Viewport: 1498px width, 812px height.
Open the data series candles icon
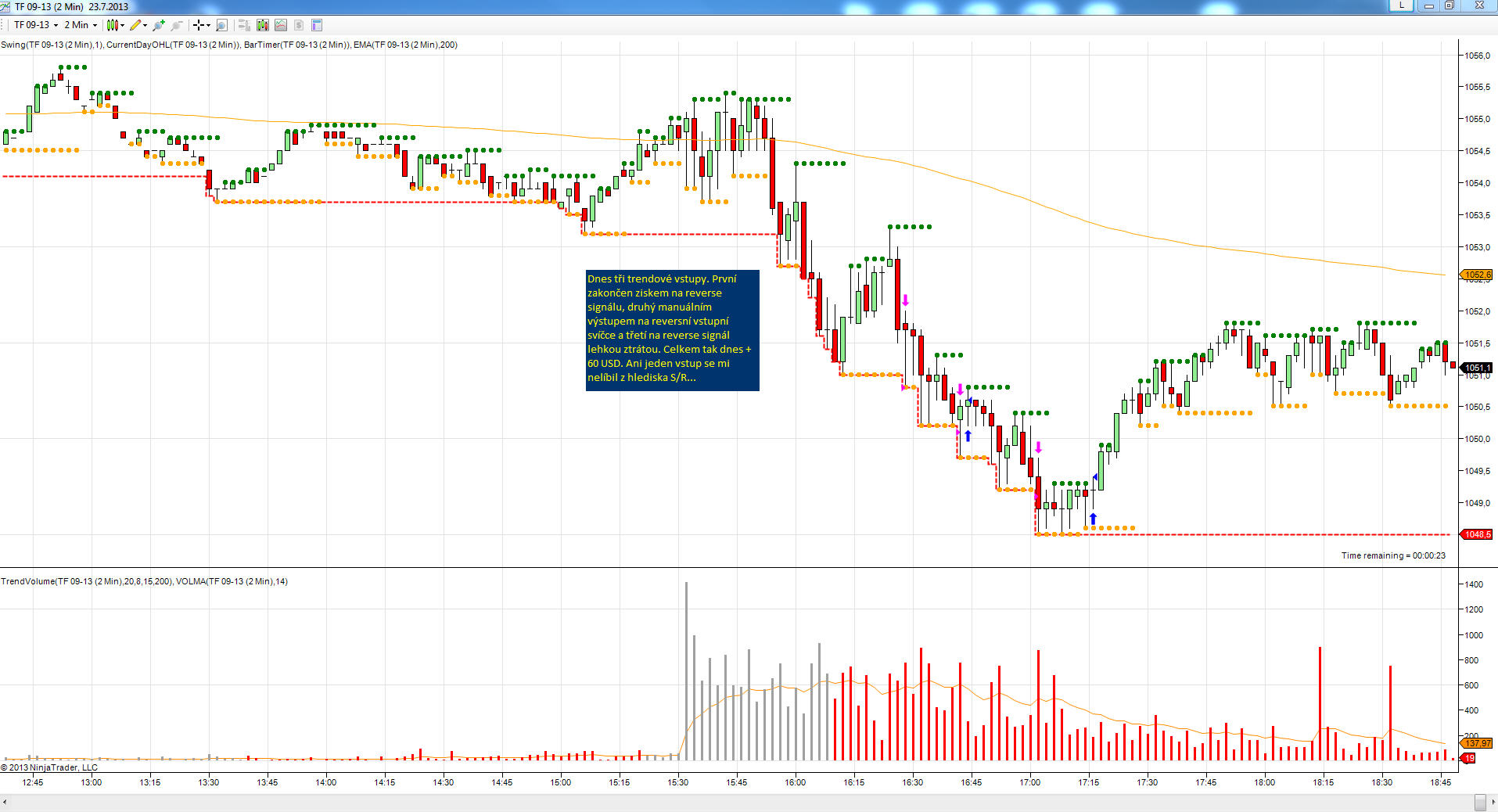262,25
